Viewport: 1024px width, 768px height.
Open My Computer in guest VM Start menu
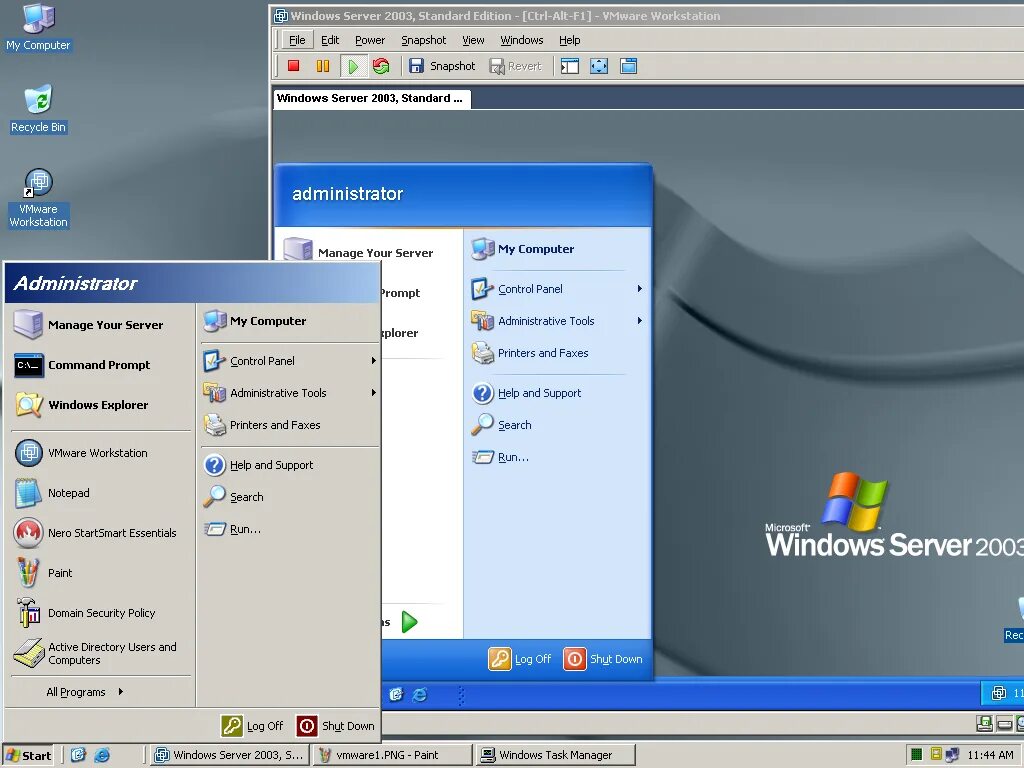click(x=556, y=249)
